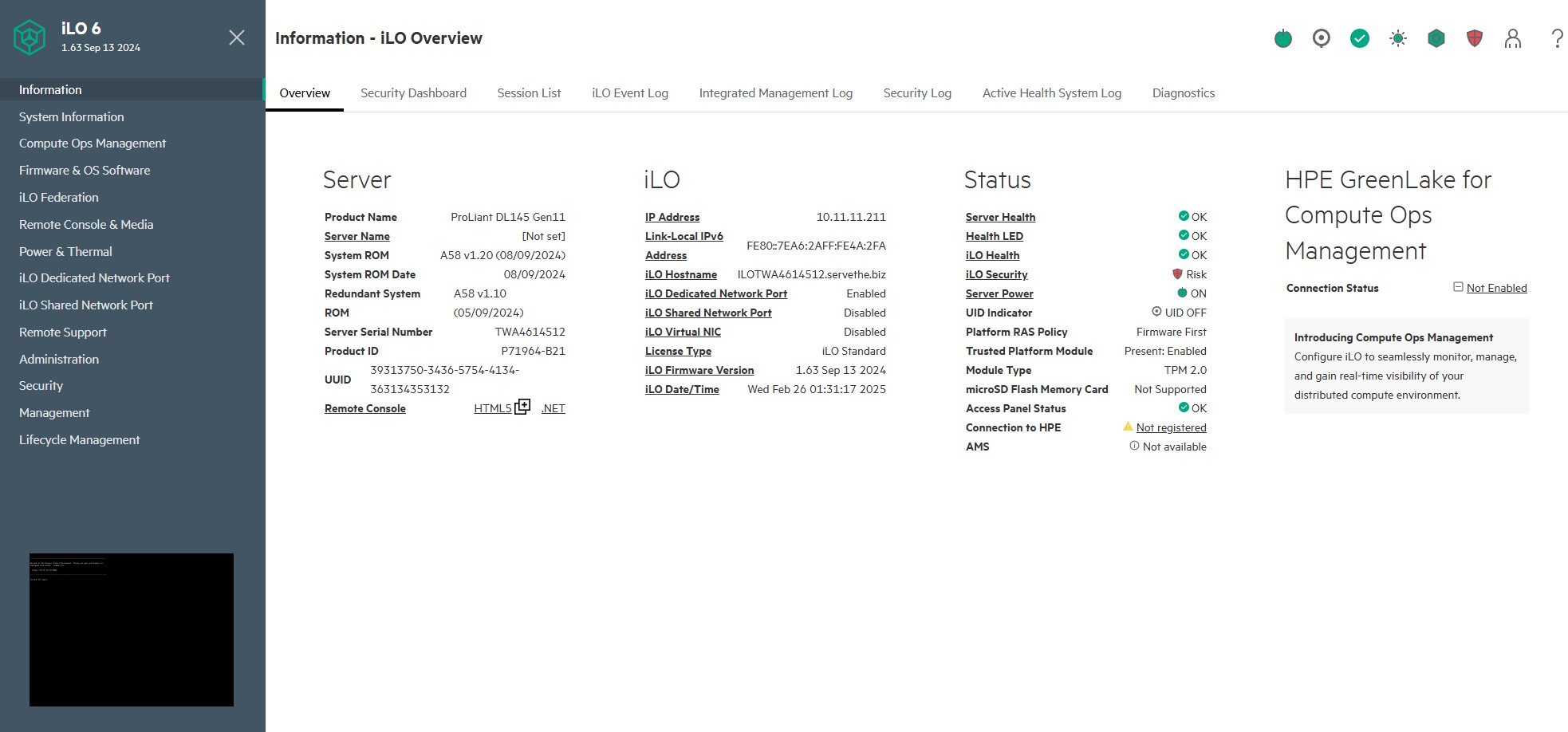The image size is (1568, 732).
Task: Click the UID indicator icon in header
Action: point(1322,38)
